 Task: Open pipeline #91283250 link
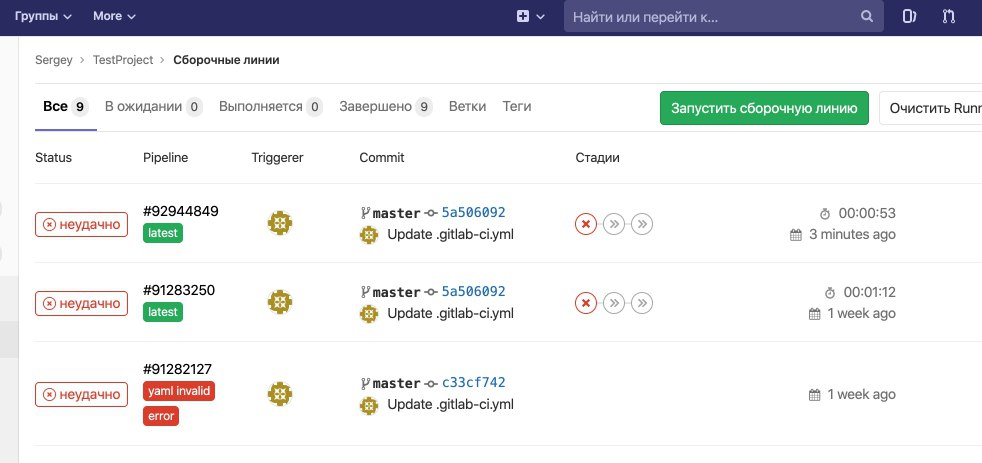pos(179,290)
